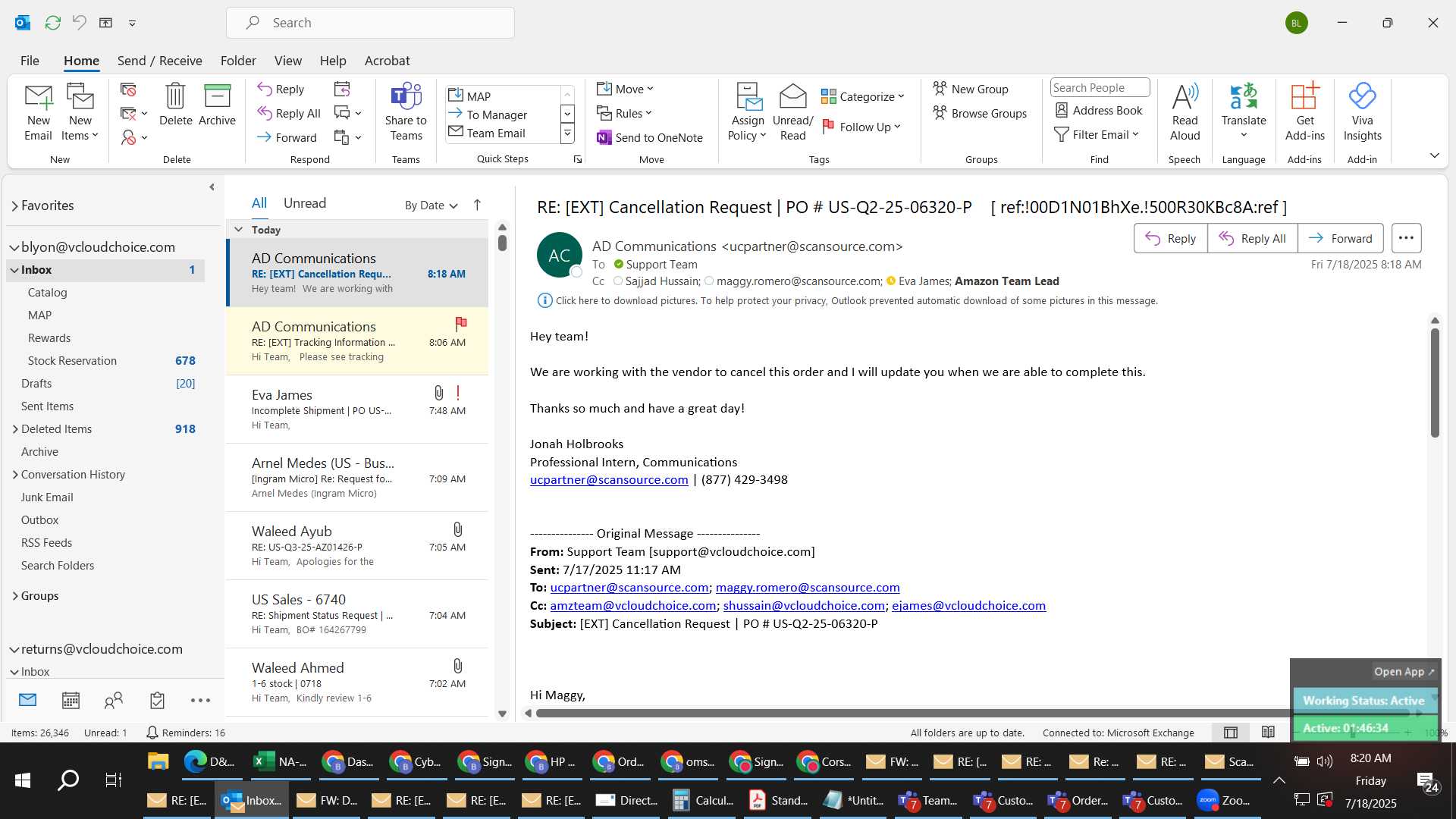
Task: Collapse the Today message group
Action: (238, 229)
